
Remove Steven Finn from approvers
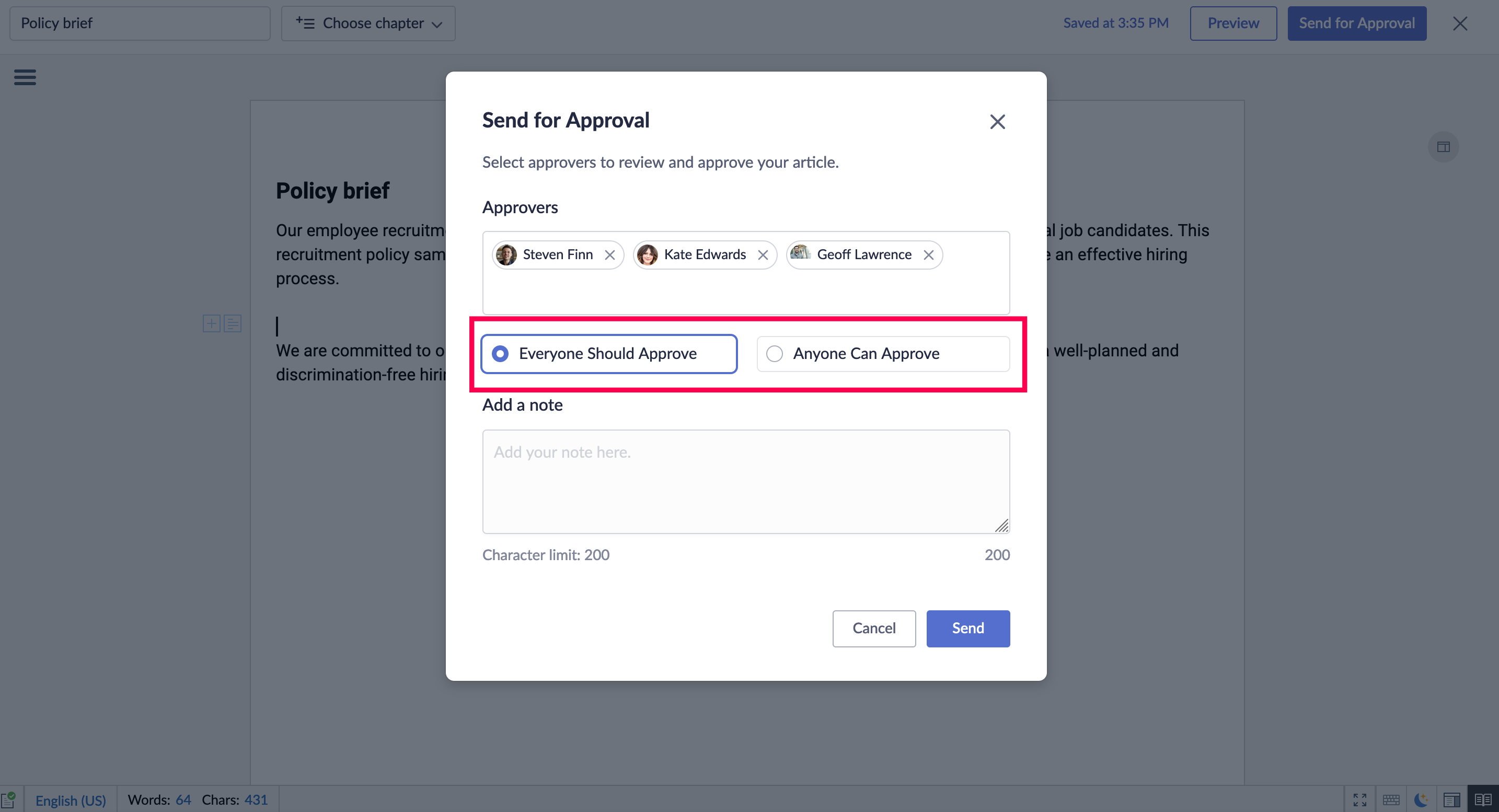(x=609, y=255)
